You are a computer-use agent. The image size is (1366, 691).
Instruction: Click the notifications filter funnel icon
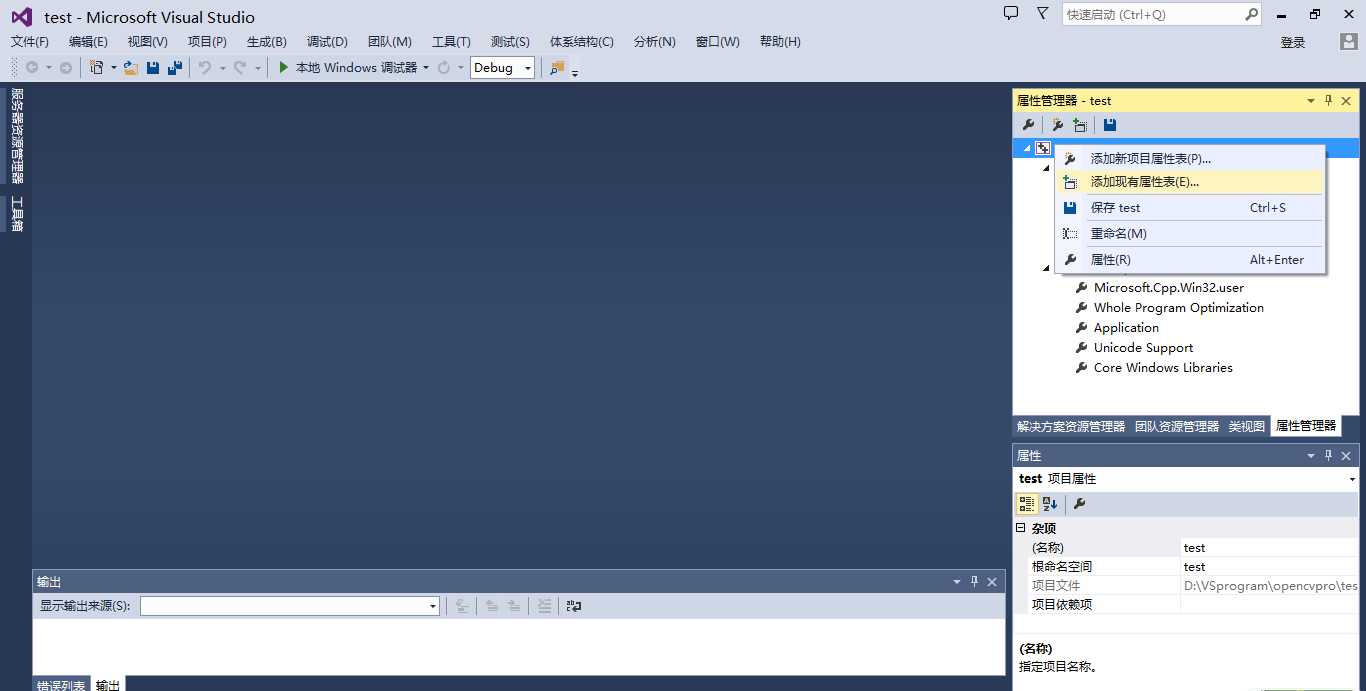pyautogui.click(x=1043, y=13)
